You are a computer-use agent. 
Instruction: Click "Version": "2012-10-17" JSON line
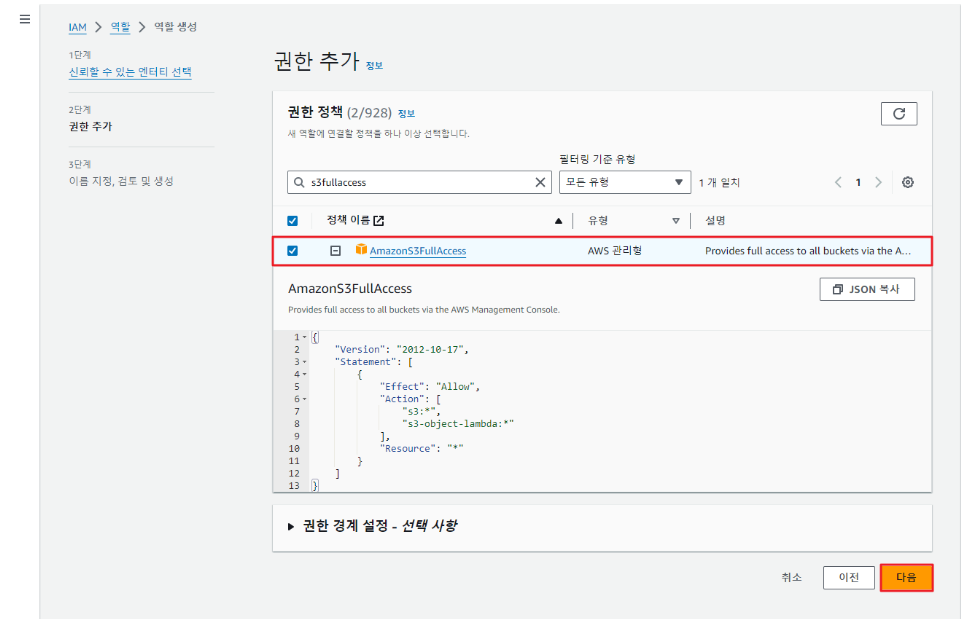pyautogui.click(x=401, y=349)
